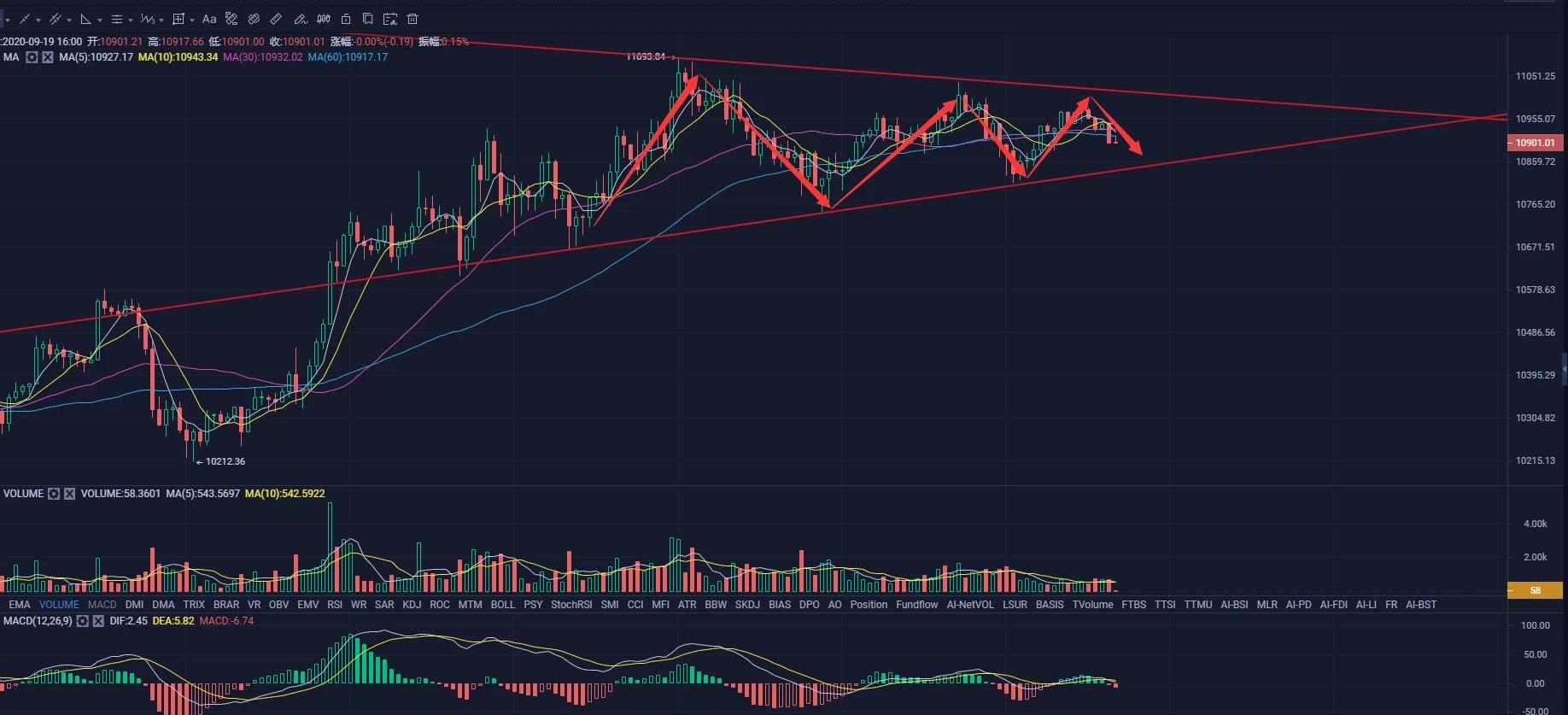Expand the wave pattern tool dropdown arrow

(161, 20)
